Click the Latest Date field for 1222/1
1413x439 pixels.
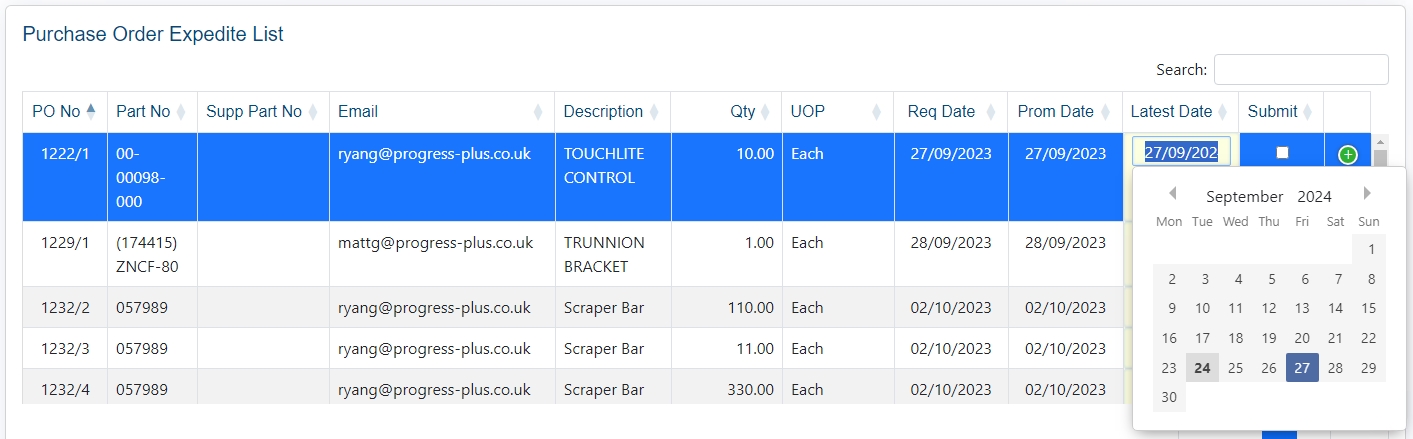pos(1181,153)
